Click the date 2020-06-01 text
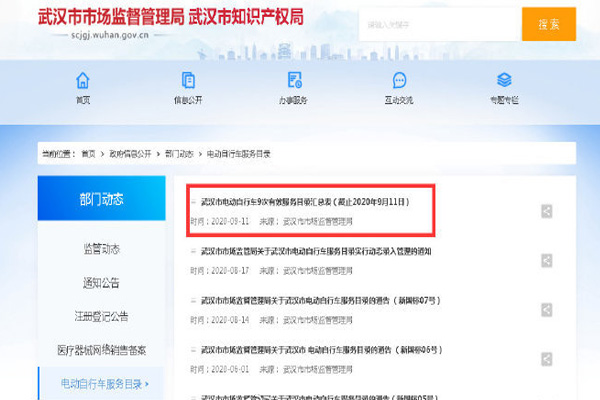The height and width of the screenshot is (400, 600). pos(230,369)
